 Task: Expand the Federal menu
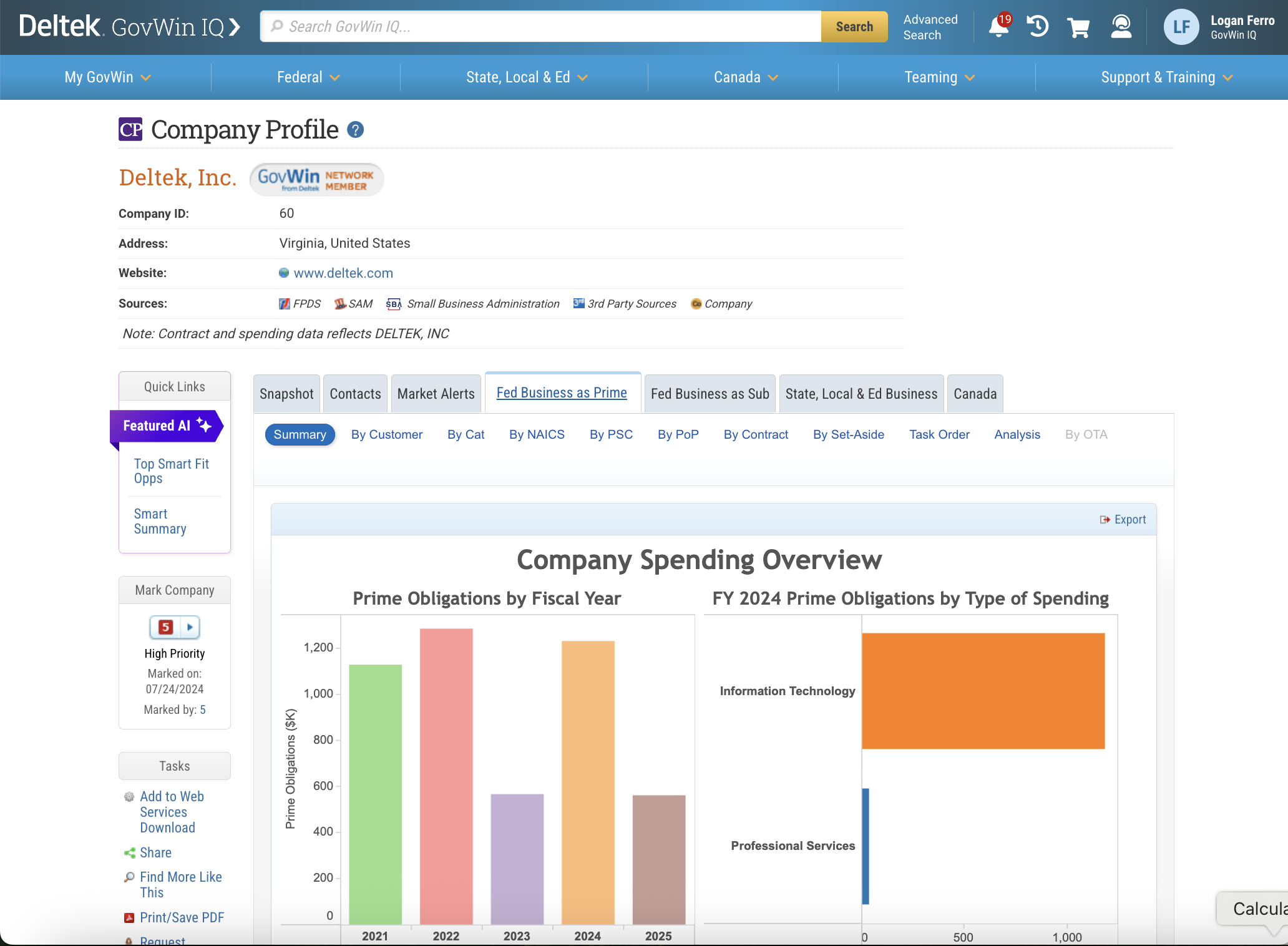308,77
